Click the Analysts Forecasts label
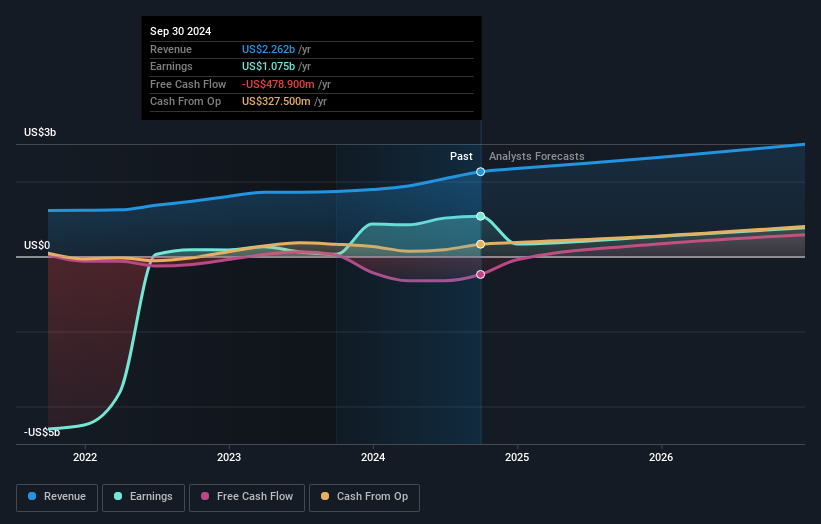821x524 pixels. coord(537,156)
